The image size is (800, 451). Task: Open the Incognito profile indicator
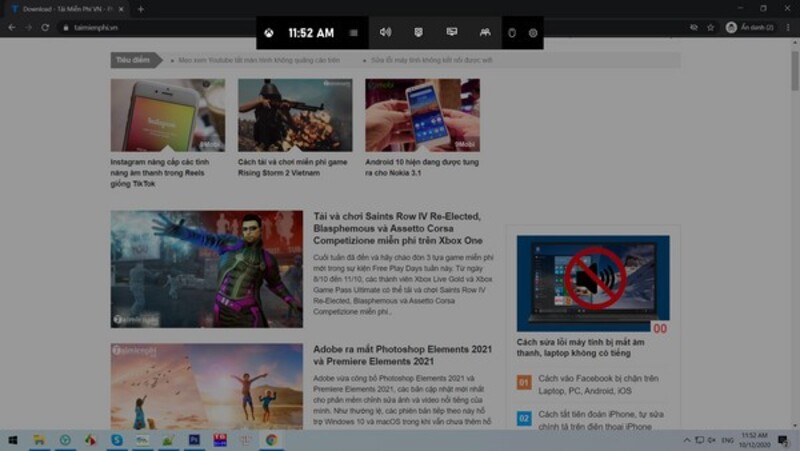(750, 28)
